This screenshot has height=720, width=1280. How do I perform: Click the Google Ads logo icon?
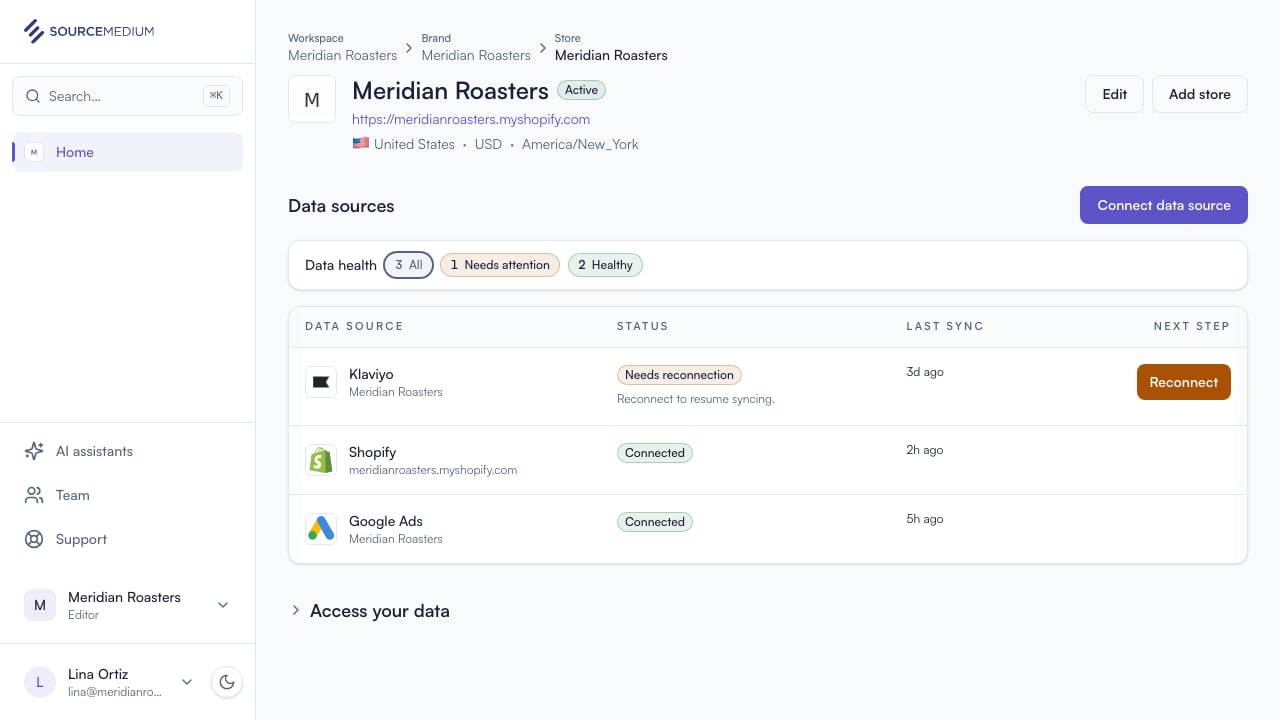(321, 529)
